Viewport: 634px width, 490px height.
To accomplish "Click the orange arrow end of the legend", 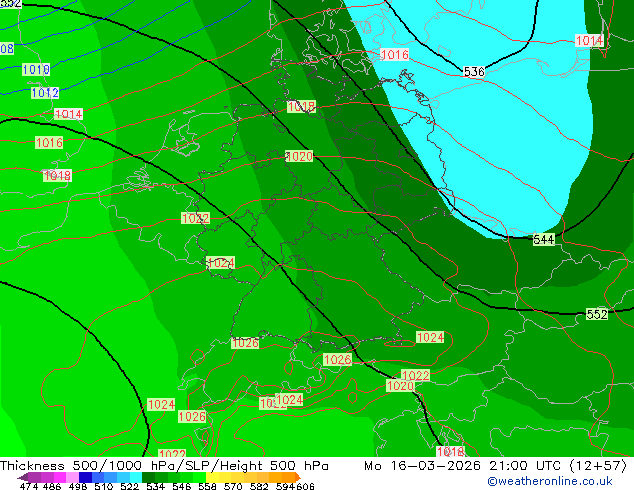I will 298,477.
